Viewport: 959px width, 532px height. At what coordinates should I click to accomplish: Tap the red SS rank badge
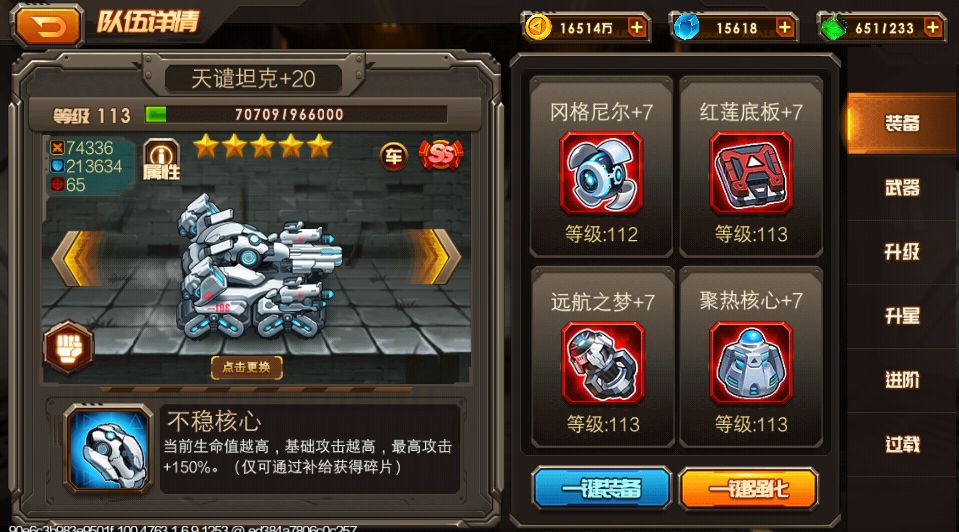coord(440,155)
